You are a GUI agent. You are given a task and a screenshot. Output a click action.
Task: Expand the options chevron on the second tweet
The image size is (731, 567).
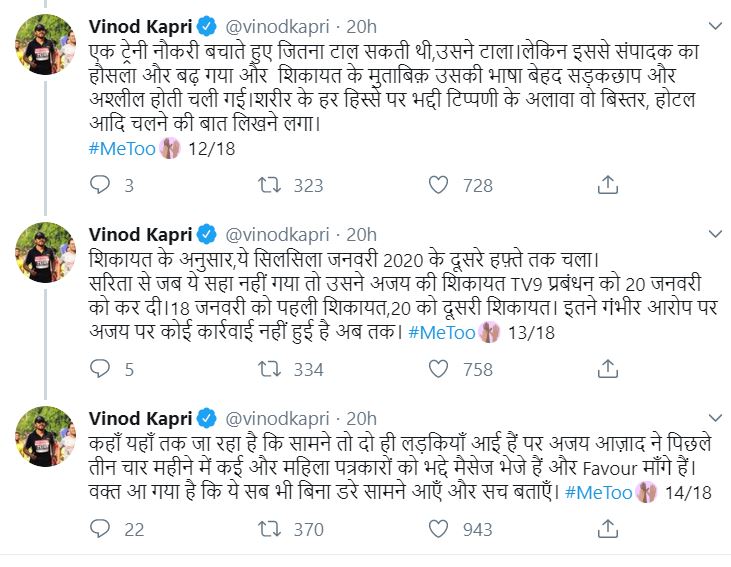pos(713,235)
